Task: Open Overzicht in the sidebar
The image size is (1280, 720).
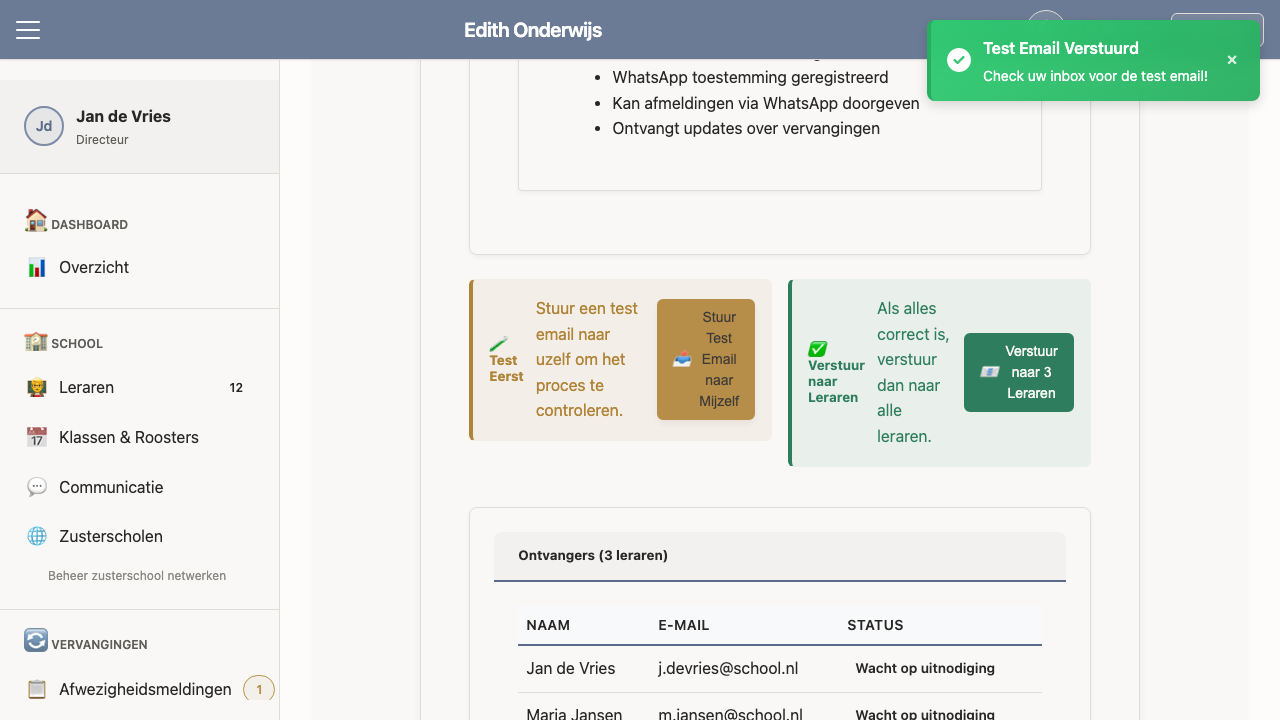Action: tap(139, 267)
